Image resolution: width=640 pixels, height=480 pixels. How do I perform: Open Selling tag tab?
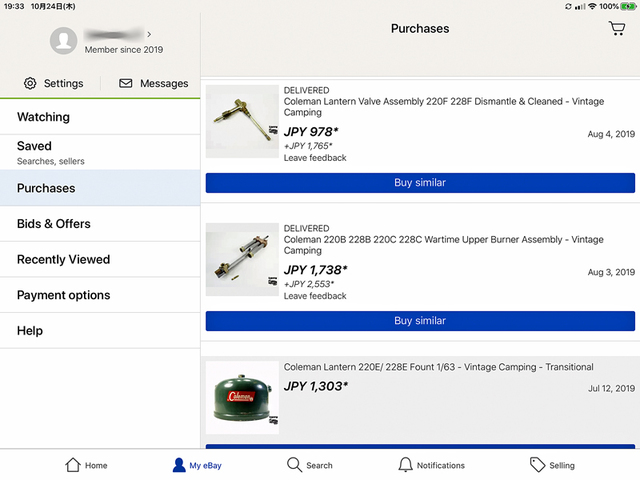coord(537,465)
